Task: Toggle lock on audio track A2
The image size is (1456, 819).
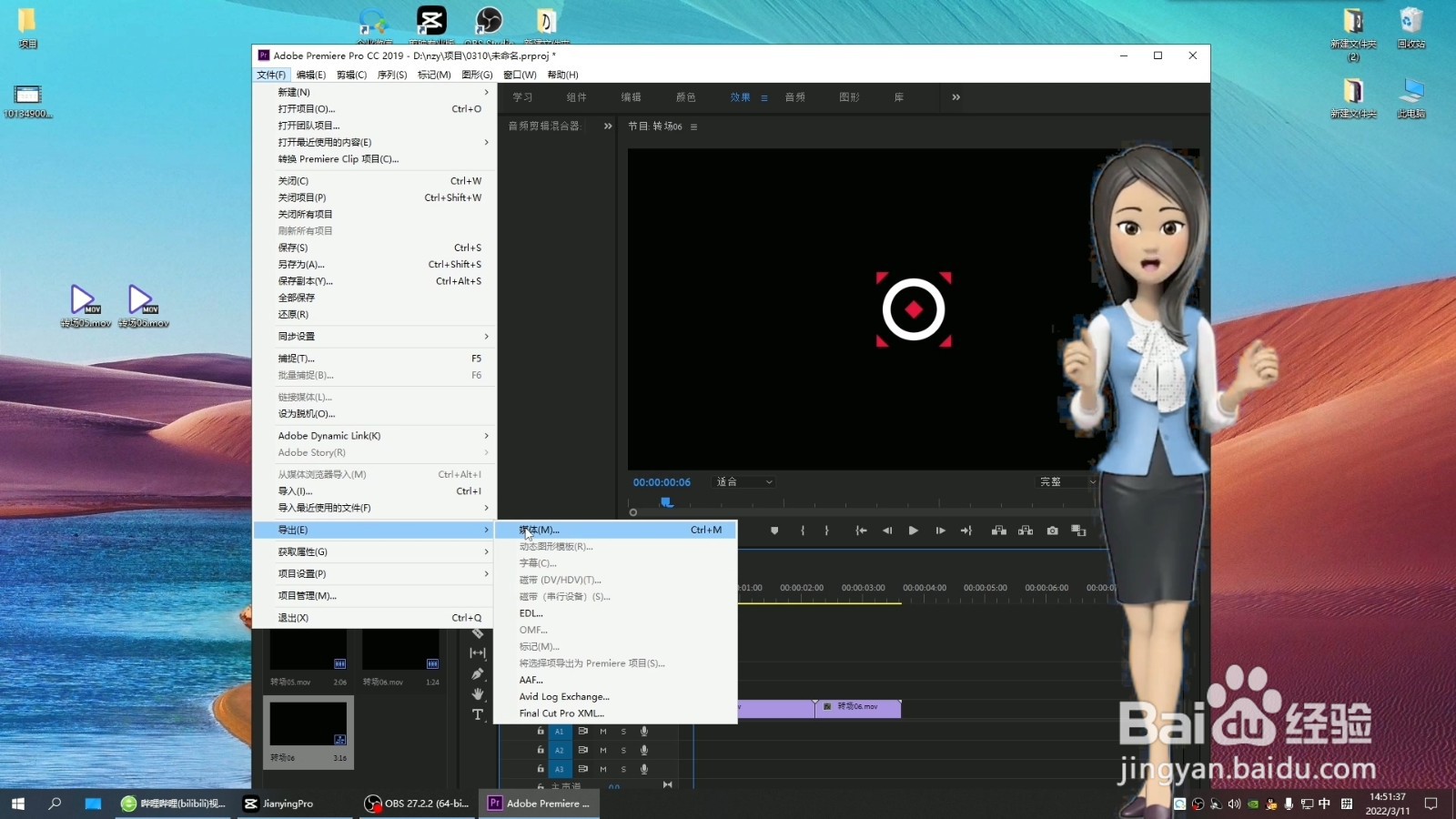Action: 541,750
